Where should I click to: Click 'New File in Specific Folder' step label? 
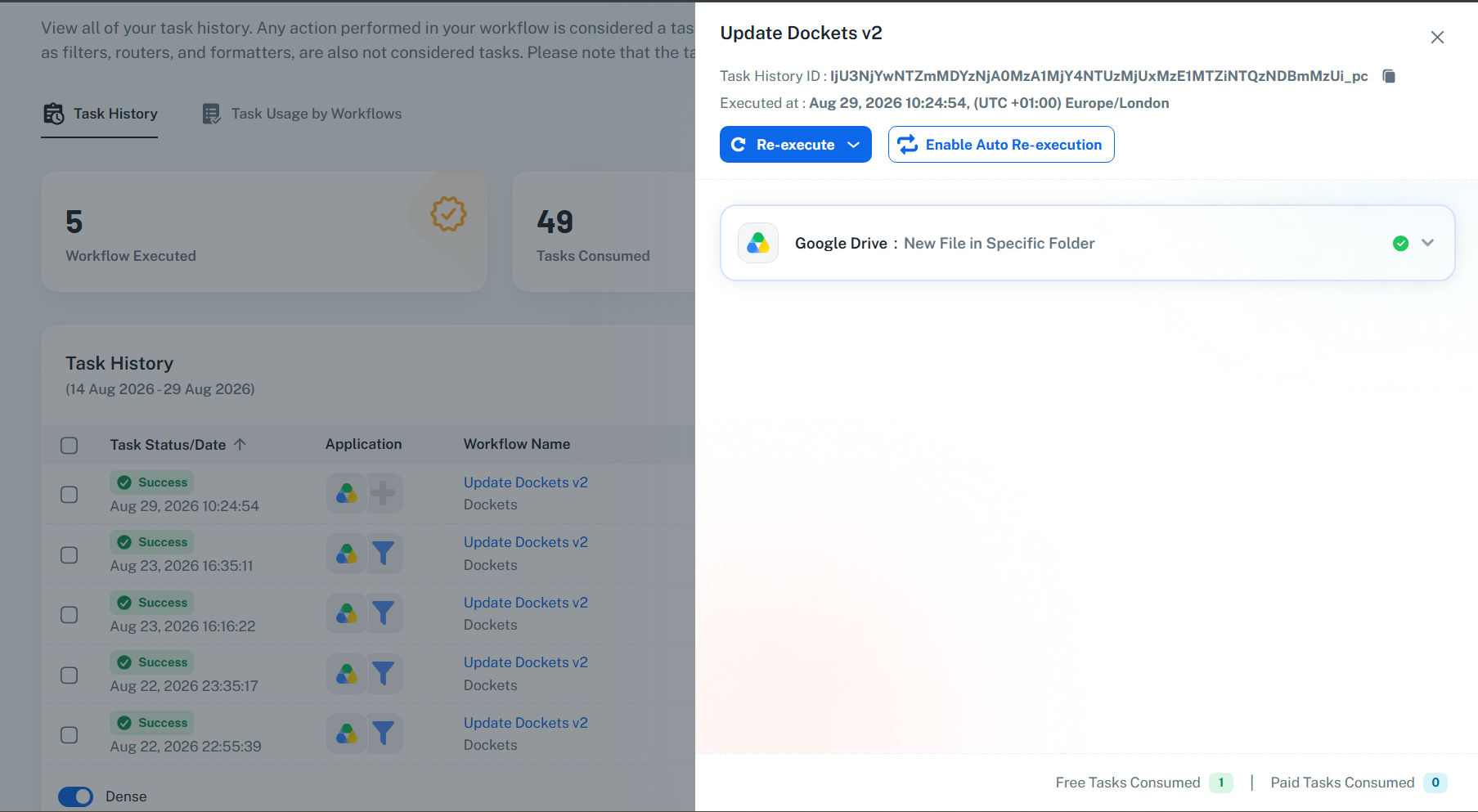[999, 243]
